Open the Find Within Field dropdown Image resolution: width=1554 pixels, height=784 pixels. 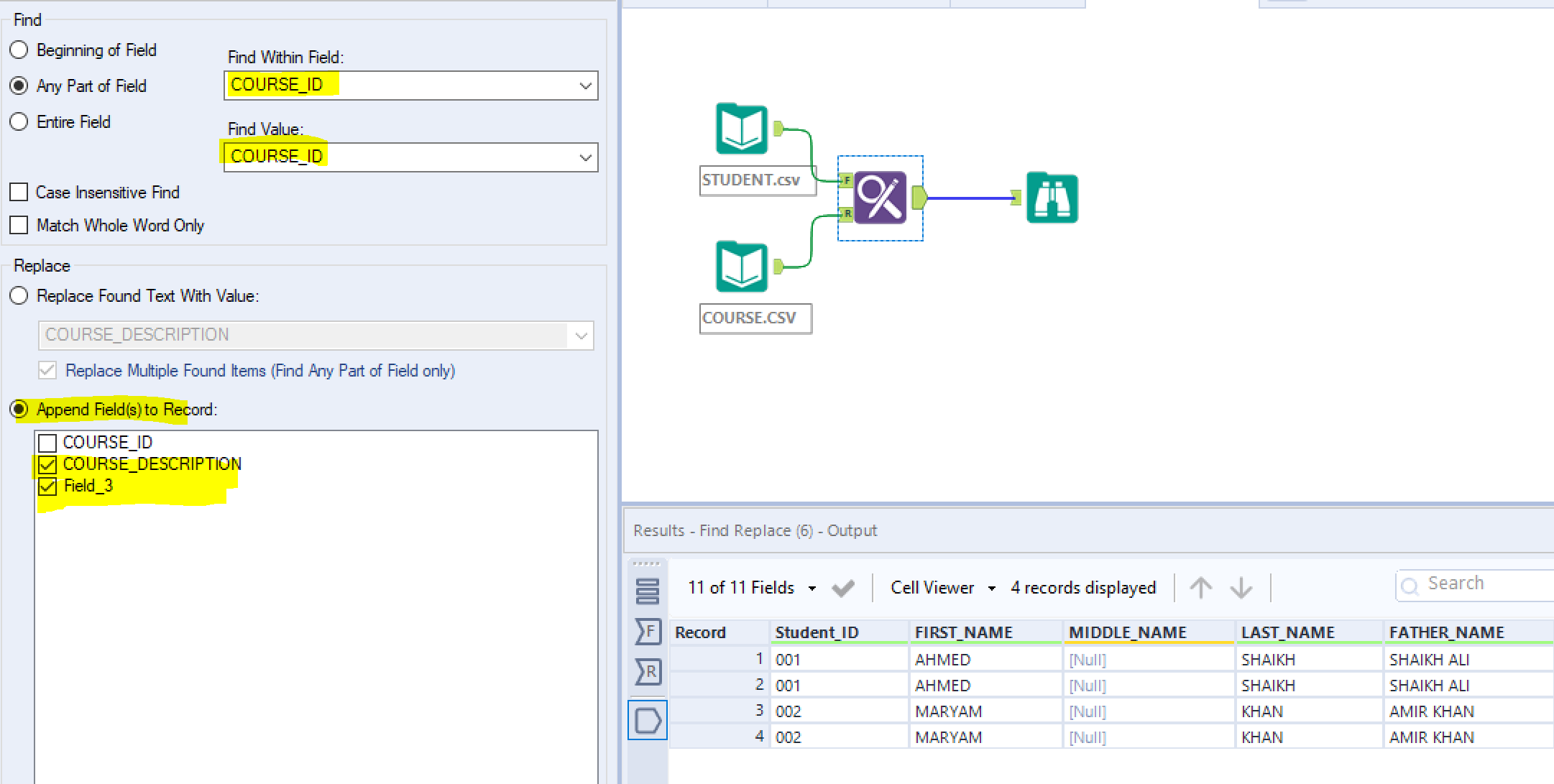(586, 86)
